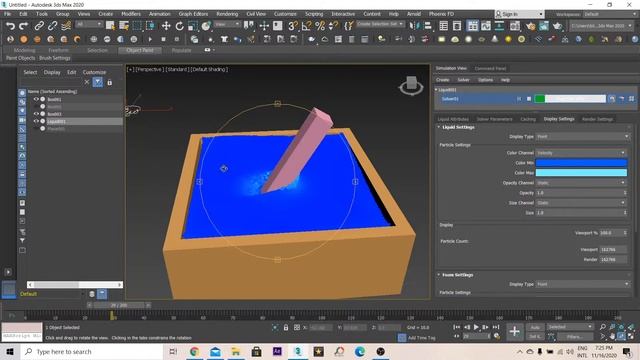Switch to the Caching tab

pos(528,119)
